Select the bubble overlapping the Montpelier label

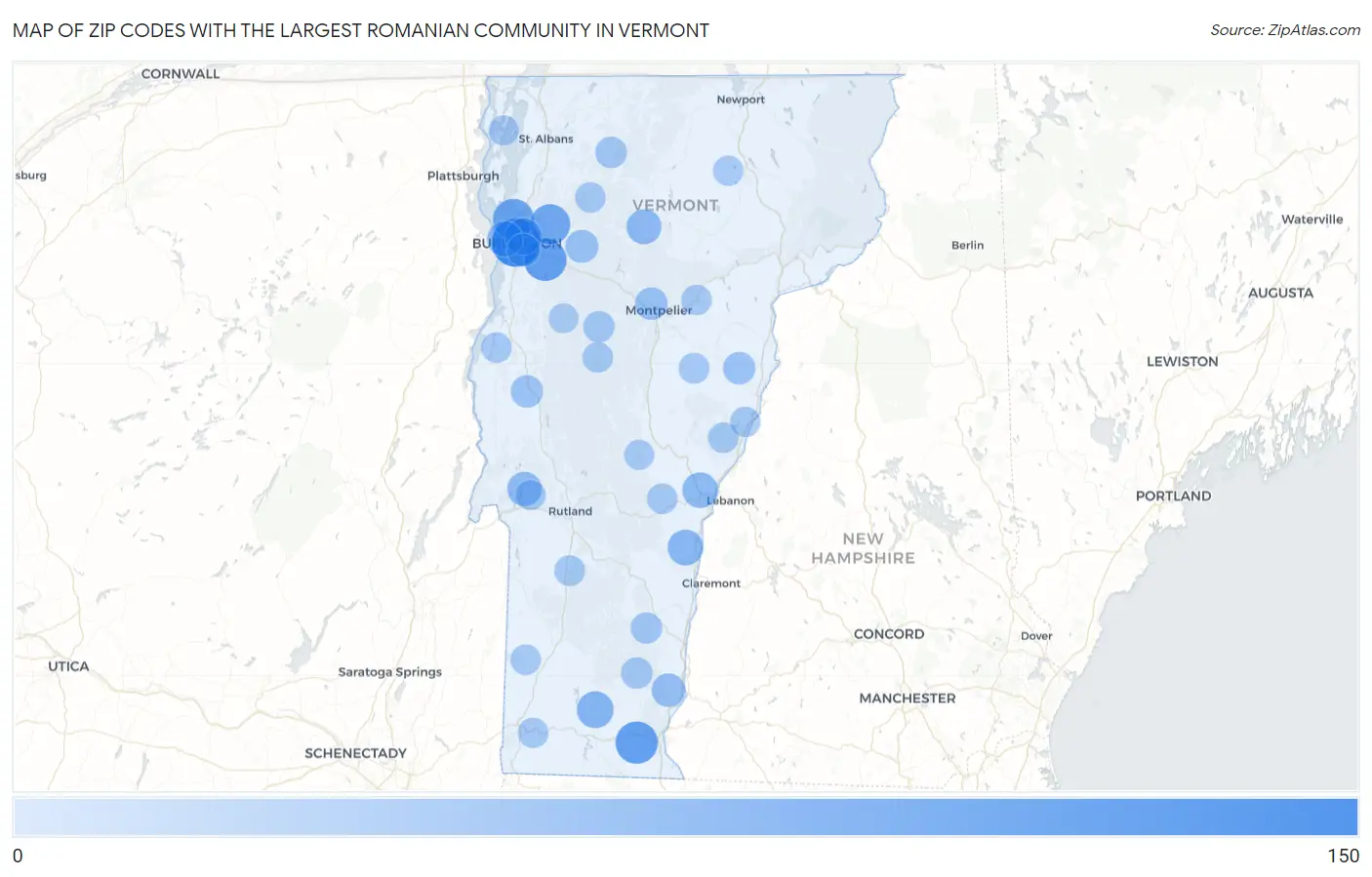(x=651, y=303)
